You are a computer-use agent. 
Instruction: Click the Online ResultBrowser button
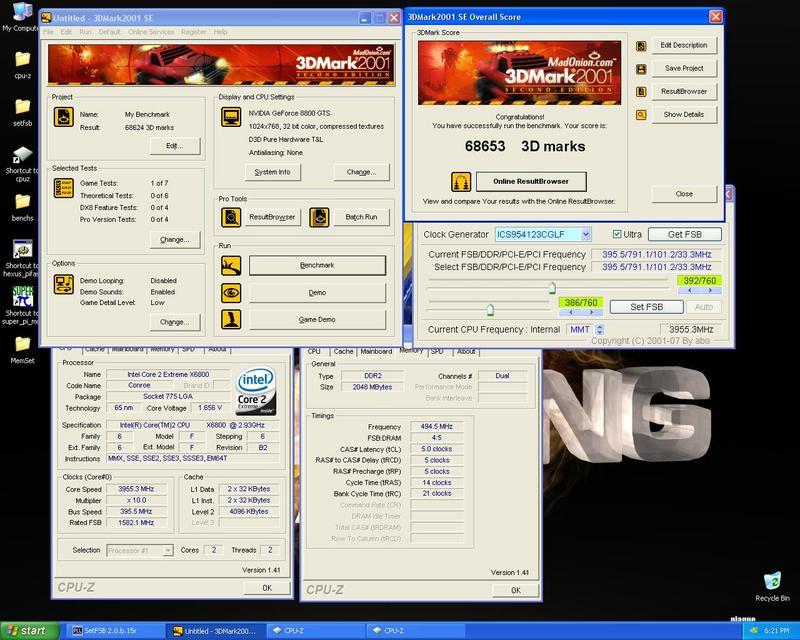[531, 181]
